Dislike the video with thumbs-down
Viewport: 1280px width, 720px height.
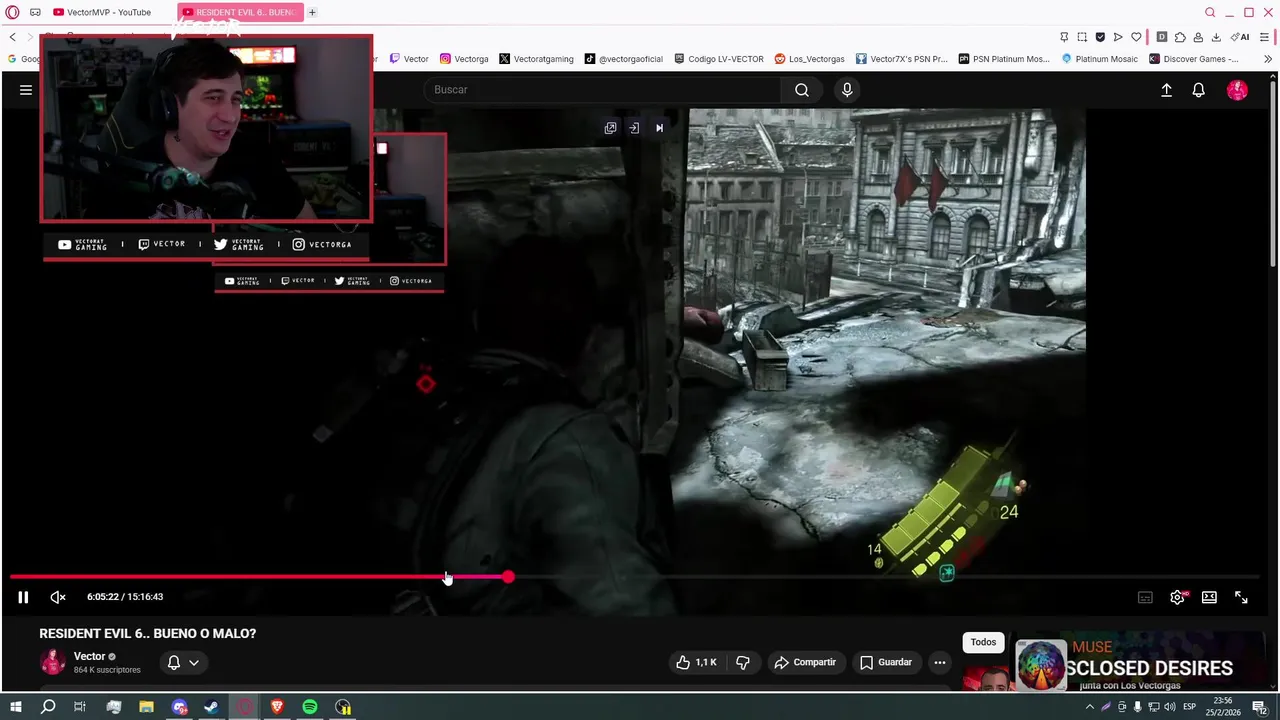(x=742, y=662)
